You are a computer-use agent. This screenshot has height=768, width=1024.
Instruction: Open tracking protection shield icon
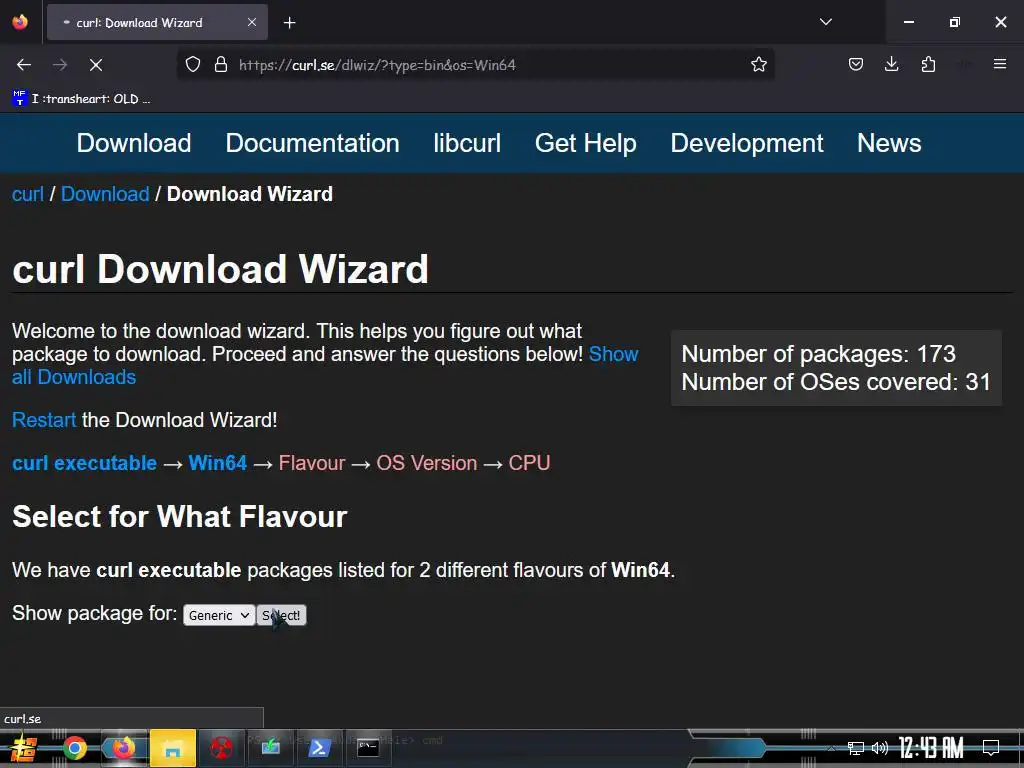click(193, 65)
